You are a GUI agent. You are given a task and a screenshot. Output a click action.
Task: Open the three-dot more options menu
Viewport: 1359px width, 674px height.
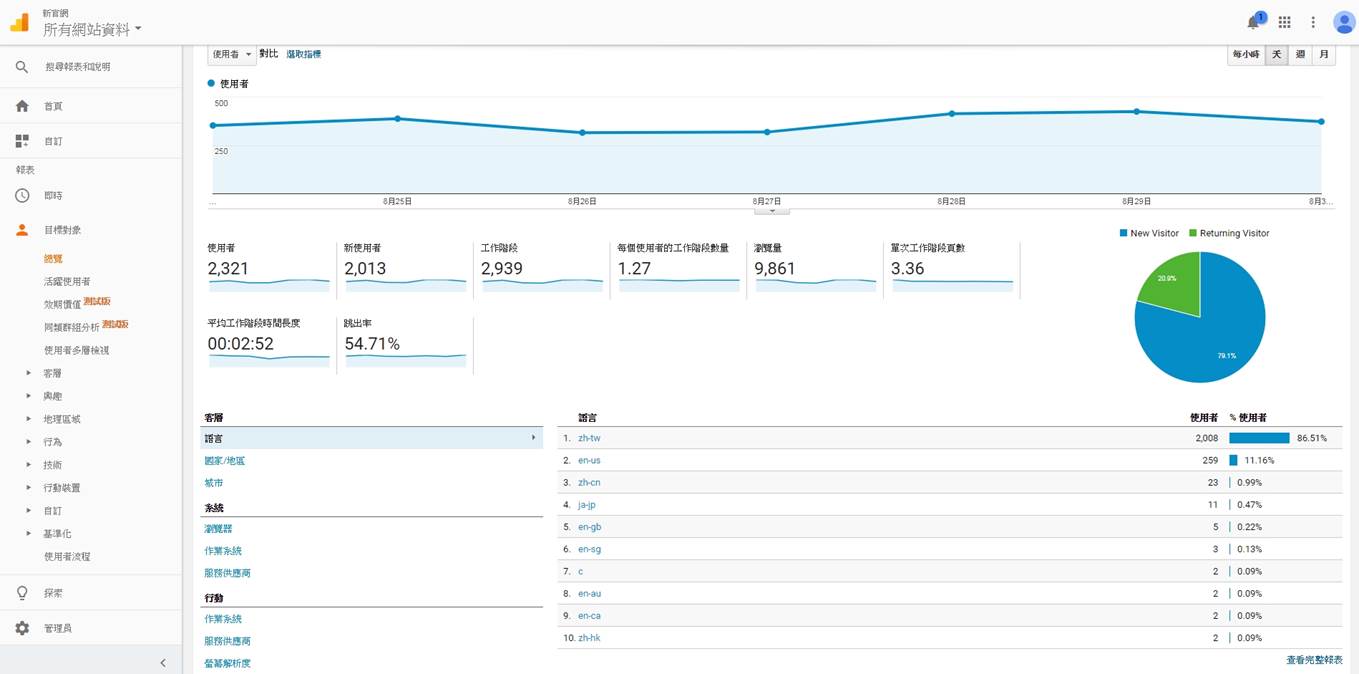1313,22
